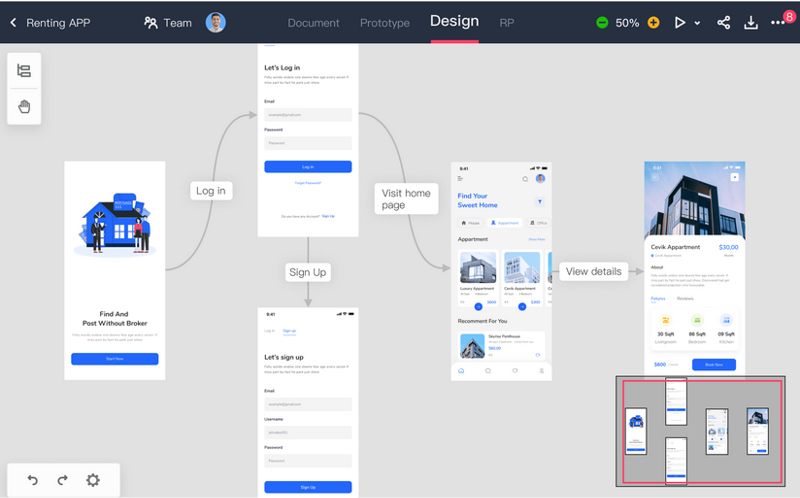Click the 50% zoom level value
Image resolution: width=800 pixels, height=498 pixels.
pyautogui.click(x=627, y=23)
